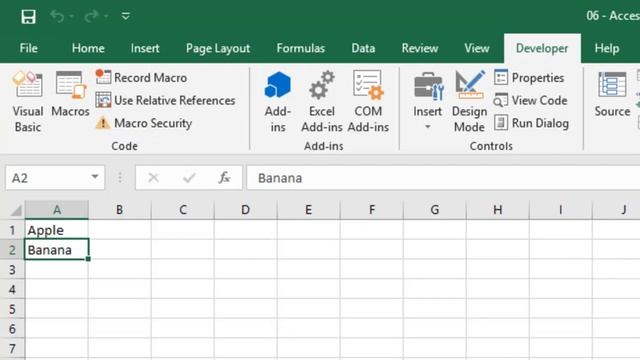
Task: Open Excel Add-ins manager
Action: (x=322, y=102)
